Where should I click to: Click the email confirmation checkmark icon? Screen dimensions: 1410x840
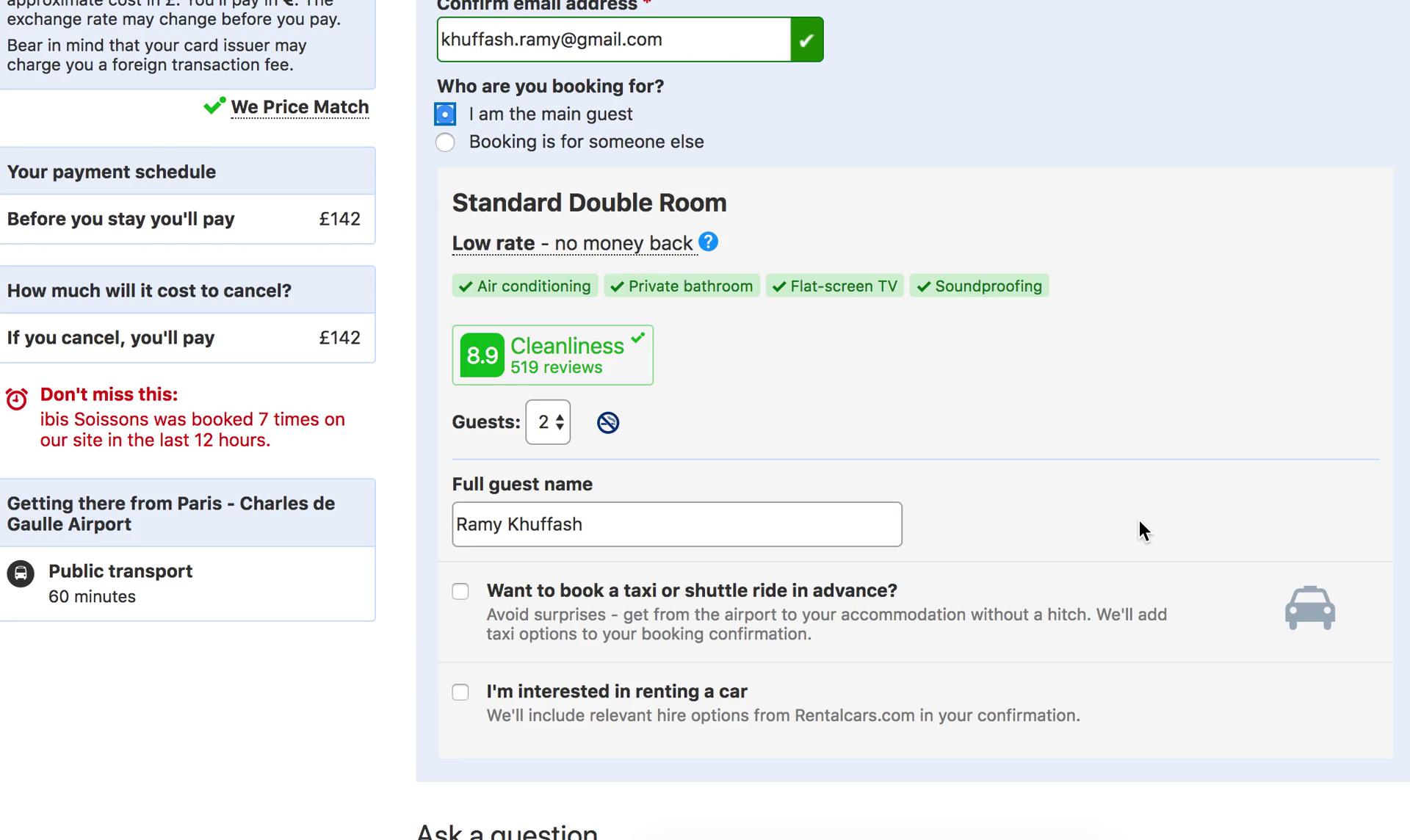807,39
